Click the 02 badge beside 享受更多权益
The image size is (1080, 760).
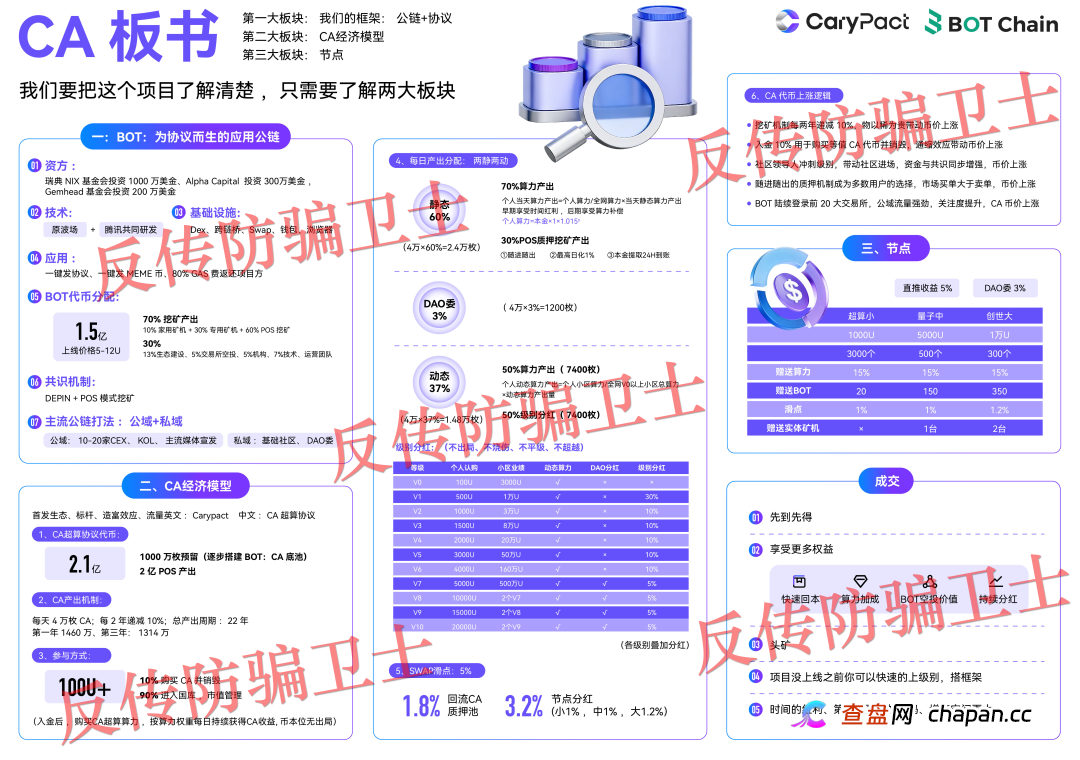coord(756,550)
